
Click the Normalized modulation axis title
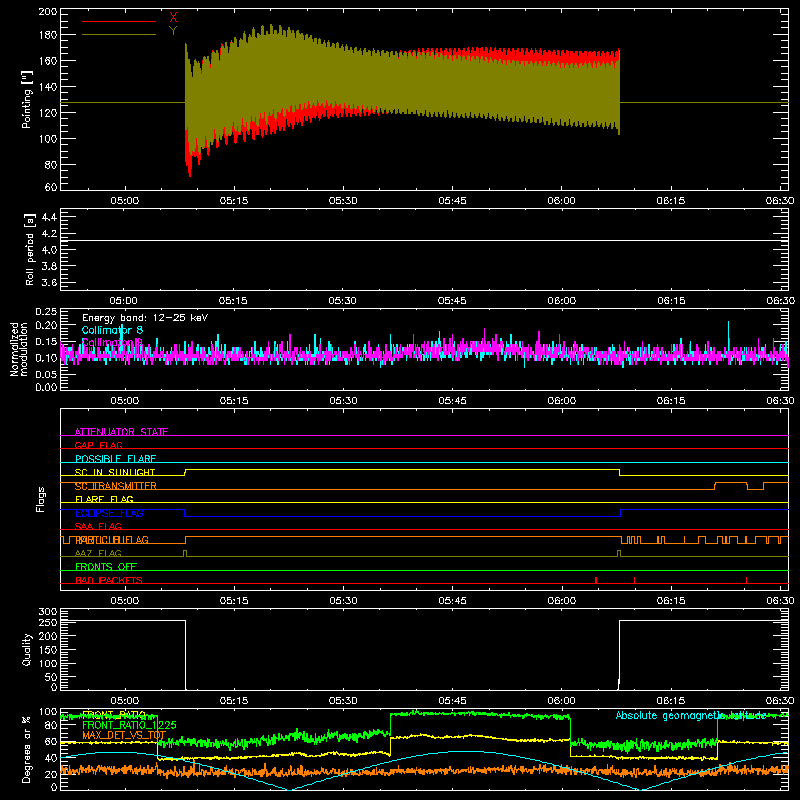tap(19, 349)
